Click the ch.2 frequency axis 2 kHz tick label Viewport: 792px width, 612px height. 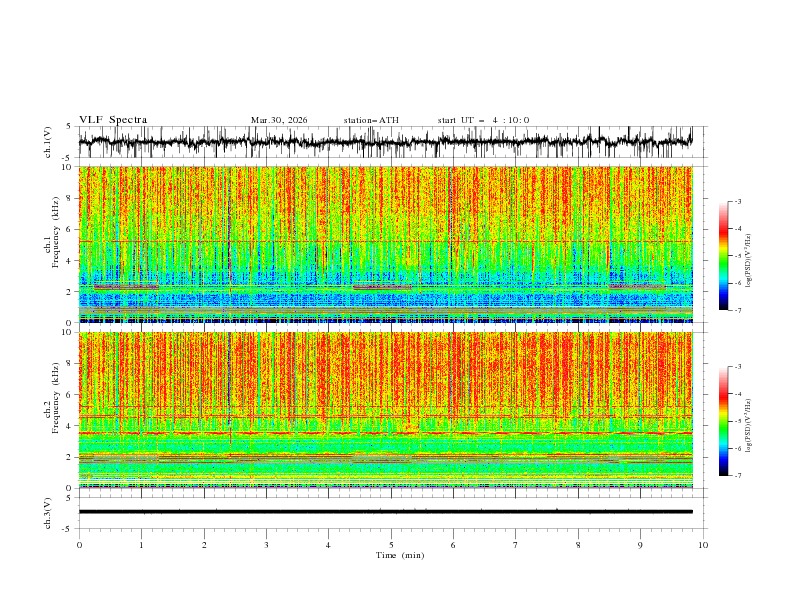(x=69, y=457)
